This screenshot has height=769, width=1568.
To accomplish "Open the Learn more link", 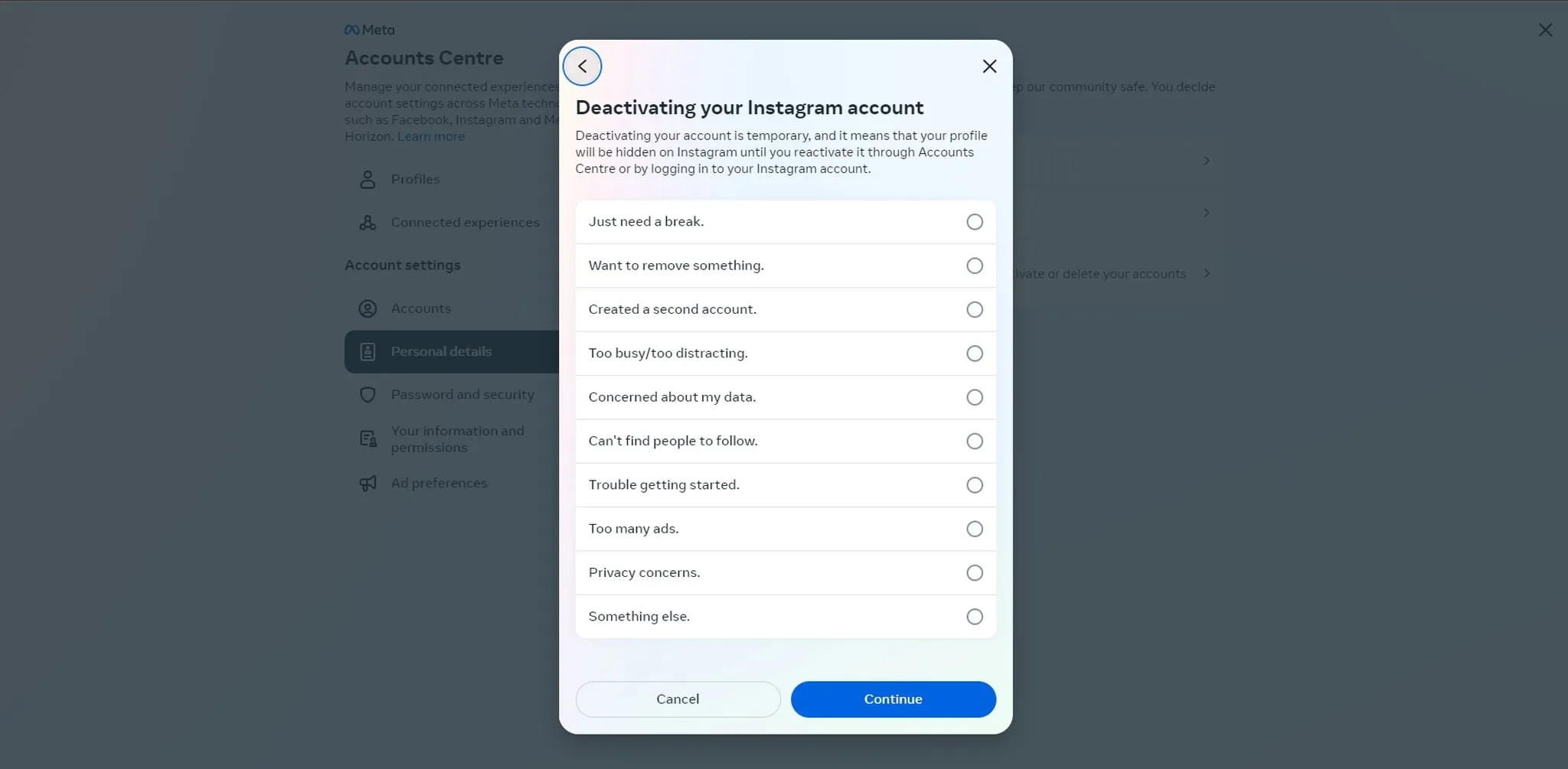I will [x=431, y=137].
